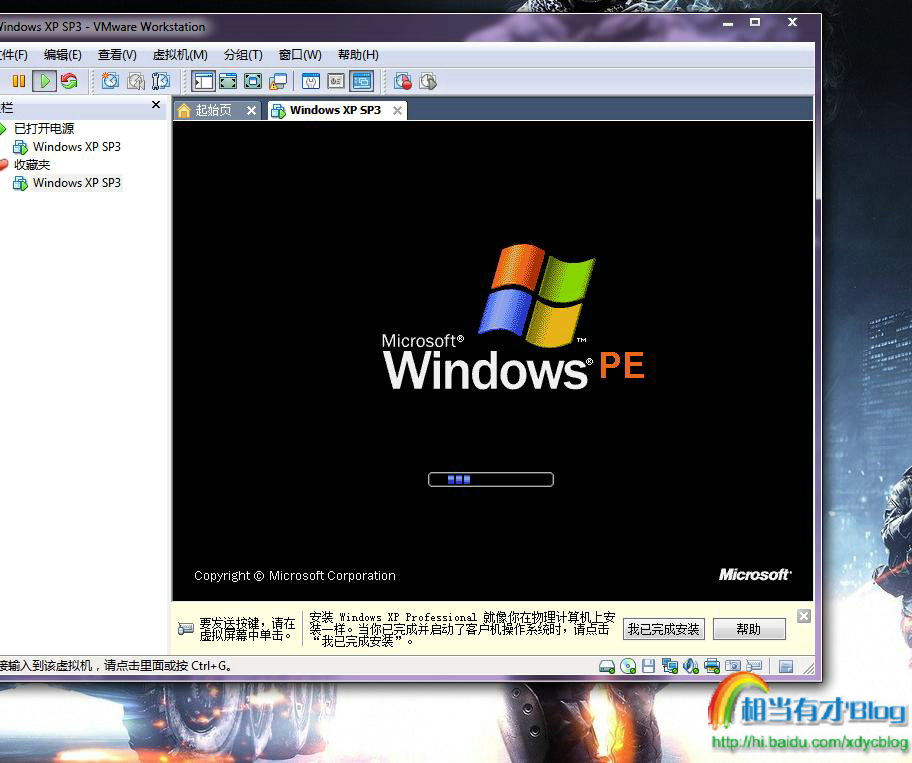Open the snapshot manager wrench icon
This screenshot has width=912, height=763.
[x=161, y=81]
